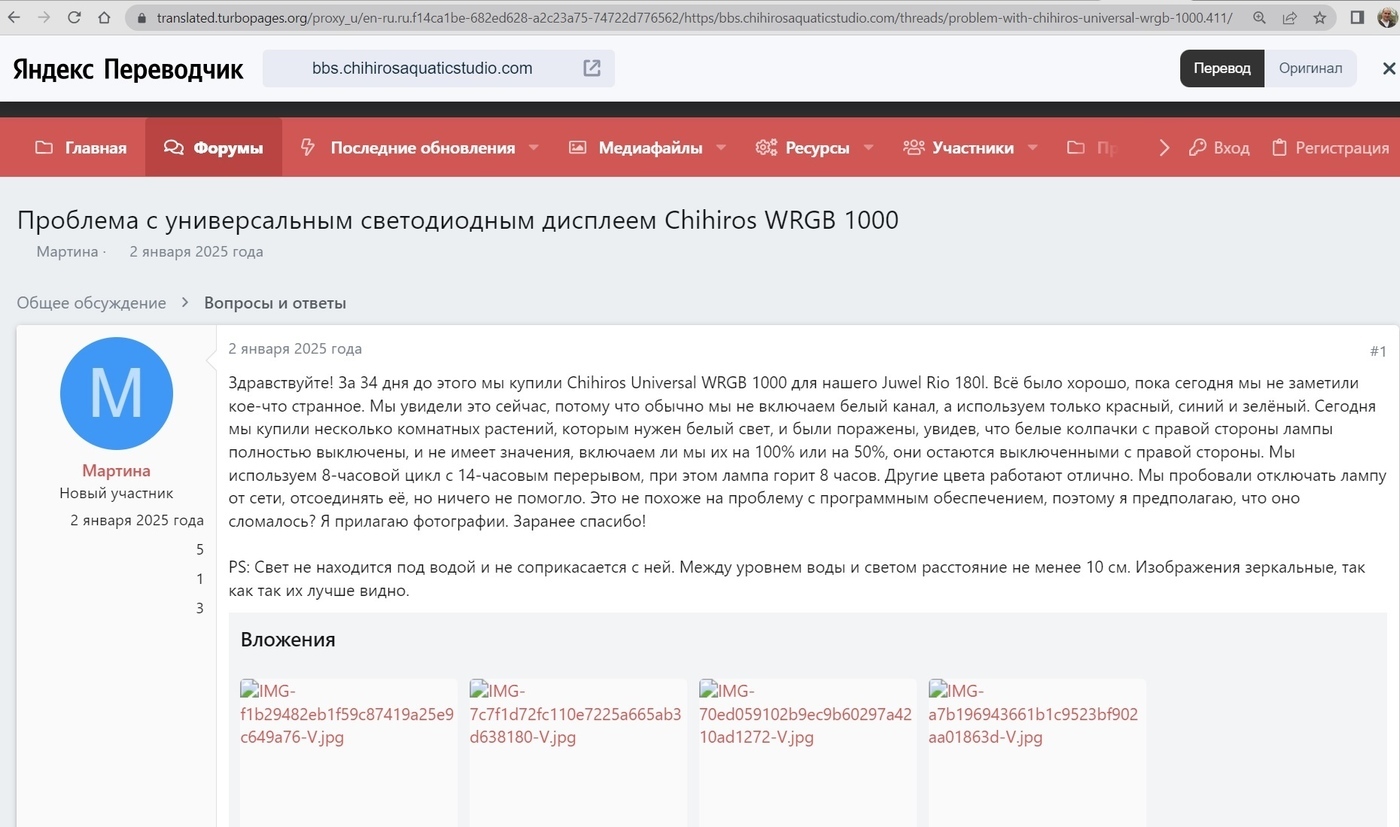Open the browser profile avatar

(1387, 18)
